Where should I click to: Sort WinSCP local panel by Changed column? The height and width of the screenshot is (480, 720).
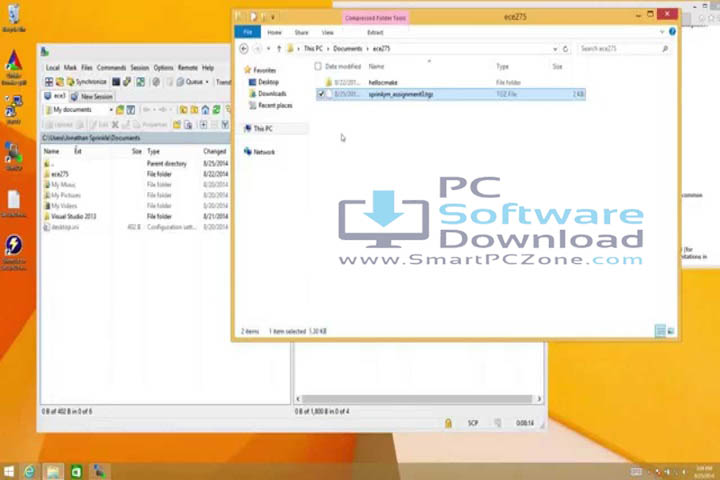214,151
